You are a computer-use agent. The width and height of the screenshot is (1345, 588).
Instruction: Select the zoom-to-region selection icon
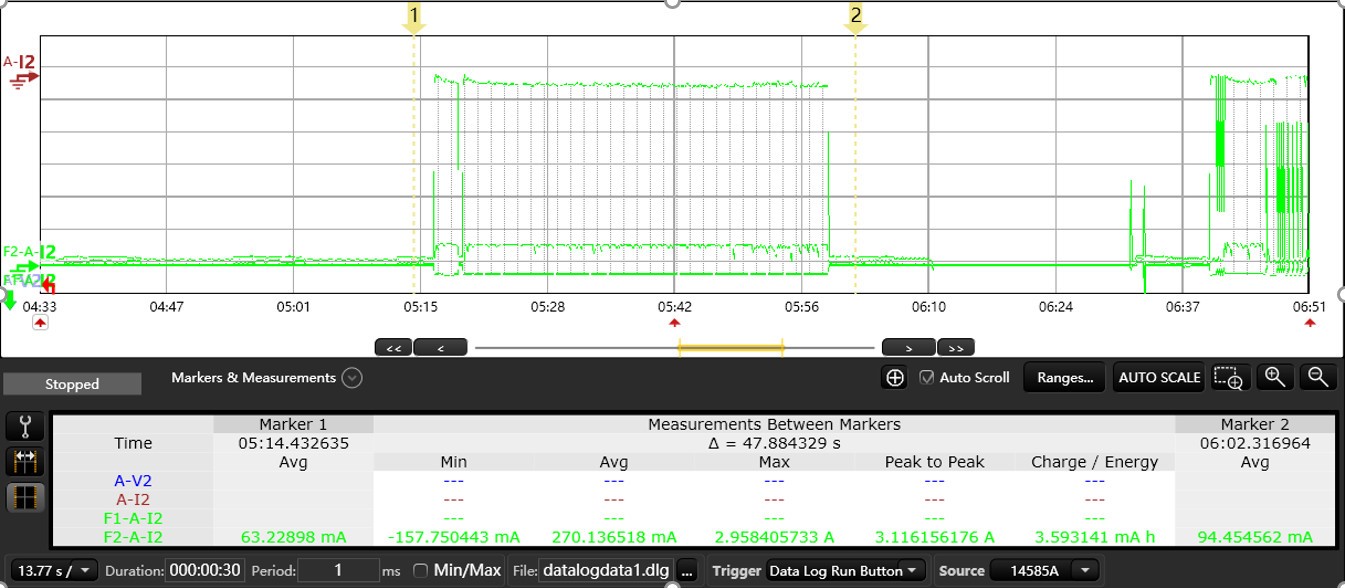point(1228,378)
